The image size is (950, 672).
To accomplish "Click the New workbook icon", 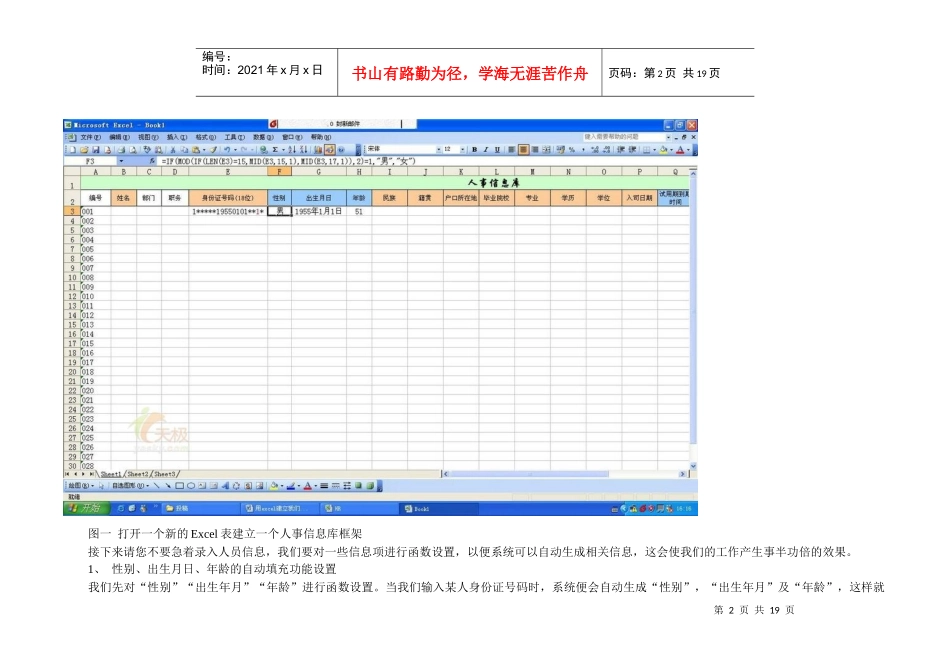I will pos(72,150).
